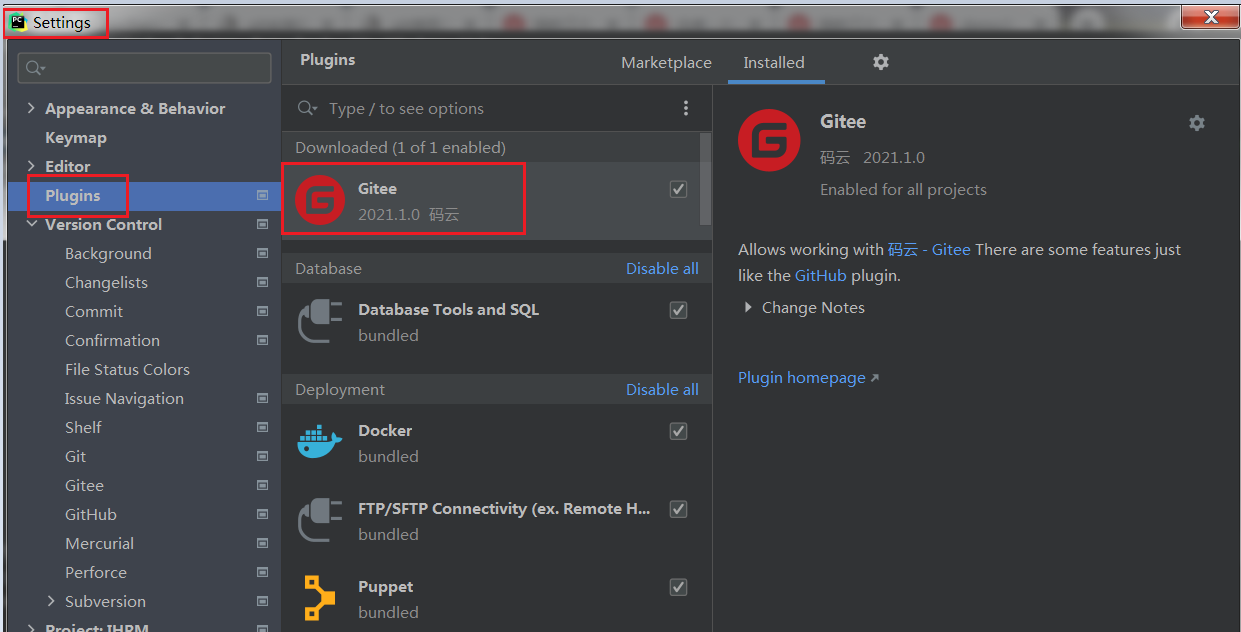
Task: Click Disable all for Database plugins
Action: click(662, 268)
